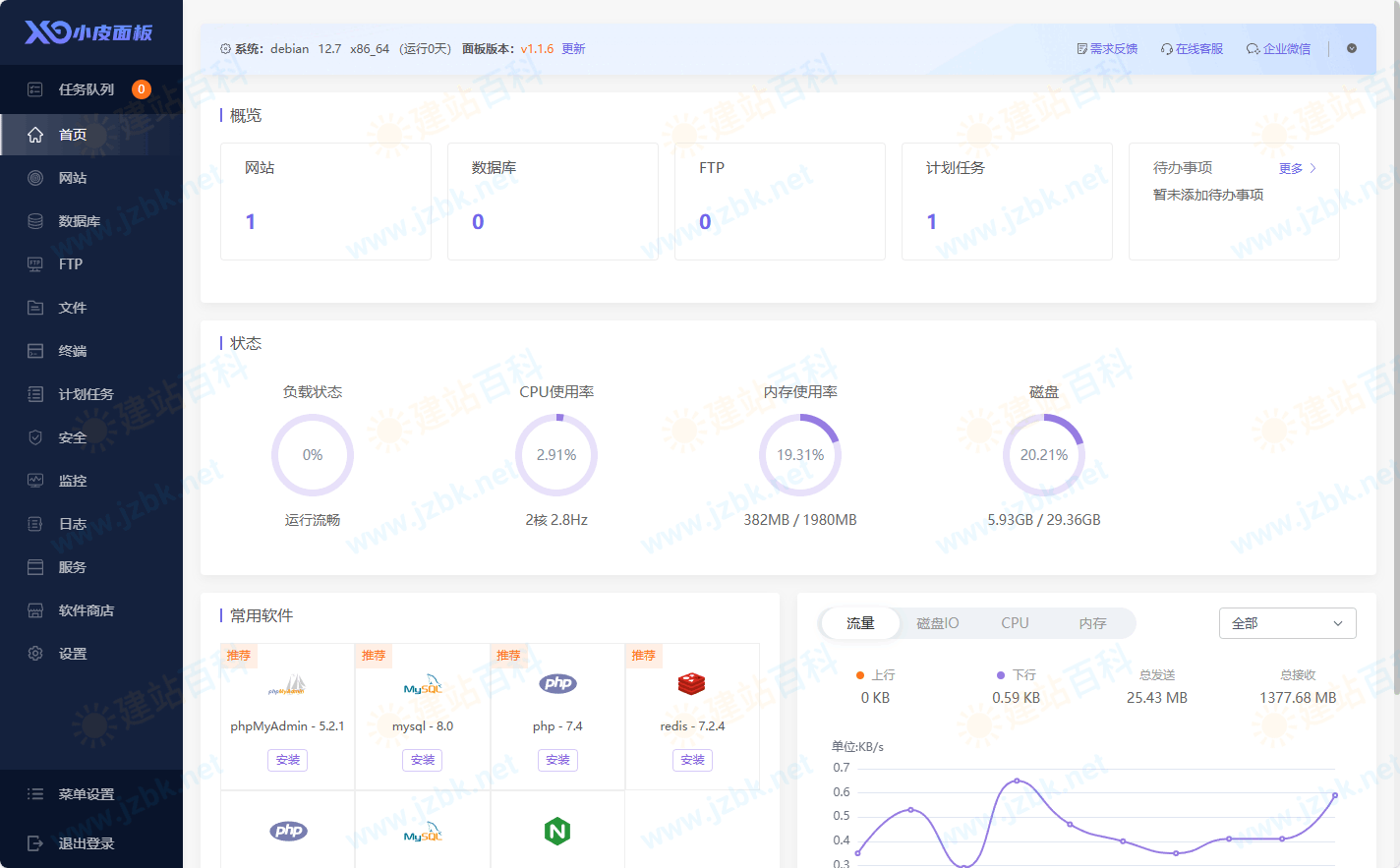Click the task queue notification badge
The image size is (1400, 868).
[x=142, y=89]
